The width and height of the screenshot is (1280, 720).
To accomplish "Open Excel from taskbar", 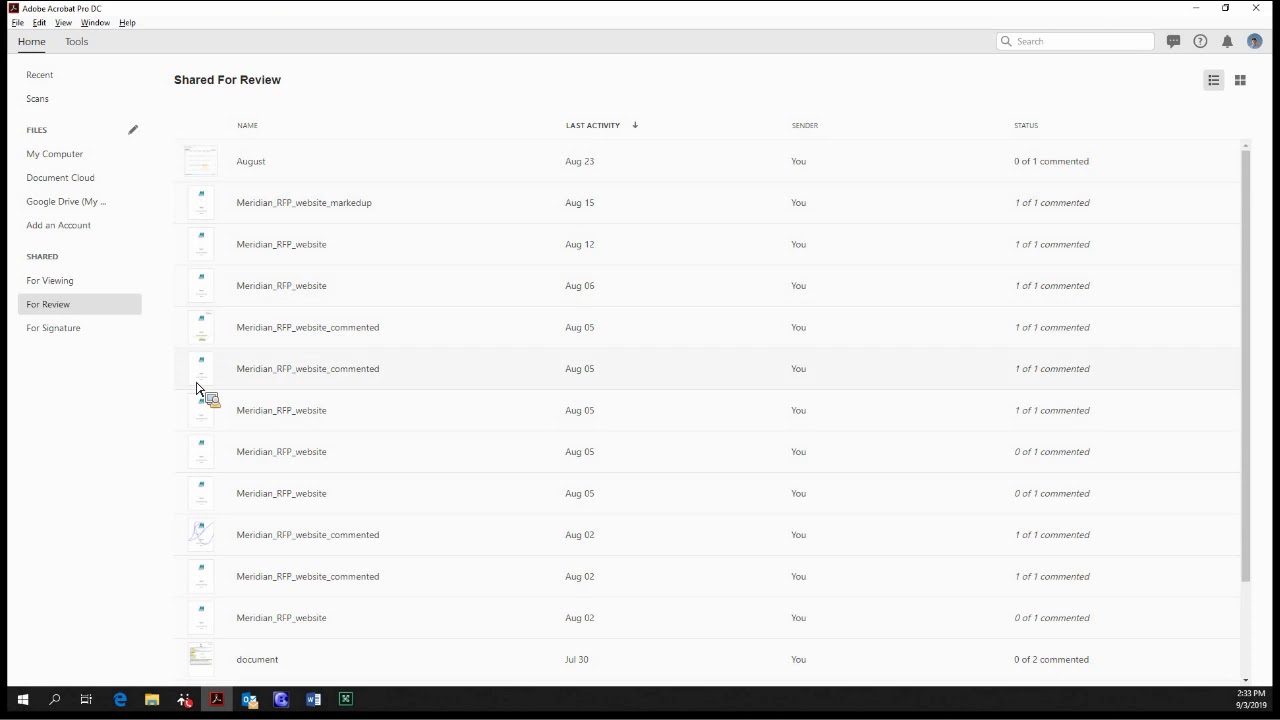I will (345, 700).
